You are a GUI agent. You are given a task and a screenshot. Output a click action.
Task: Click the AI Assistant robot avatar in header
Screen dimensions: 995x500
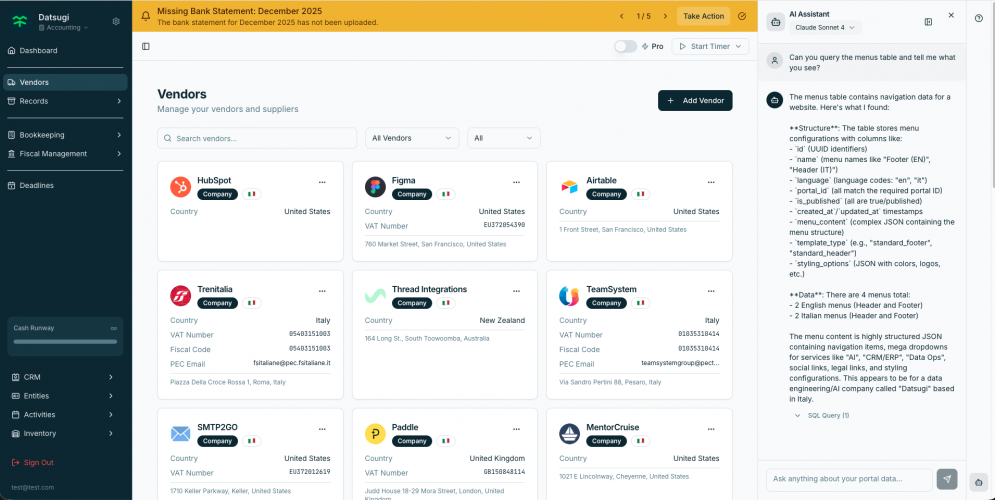(775, 22)
